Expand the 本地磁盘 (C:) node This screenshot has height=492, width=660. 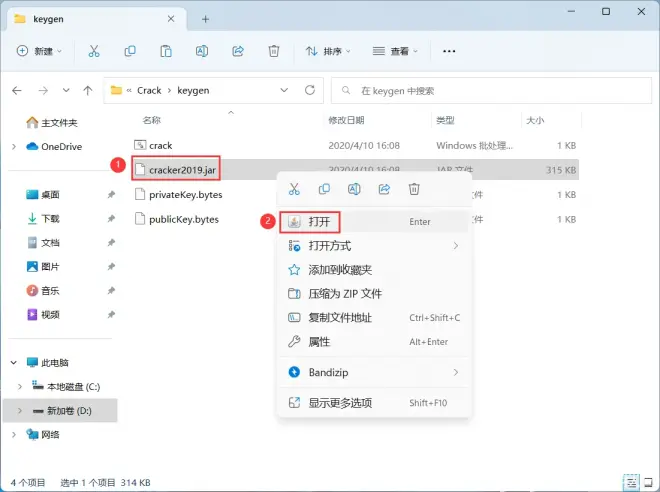20,387
